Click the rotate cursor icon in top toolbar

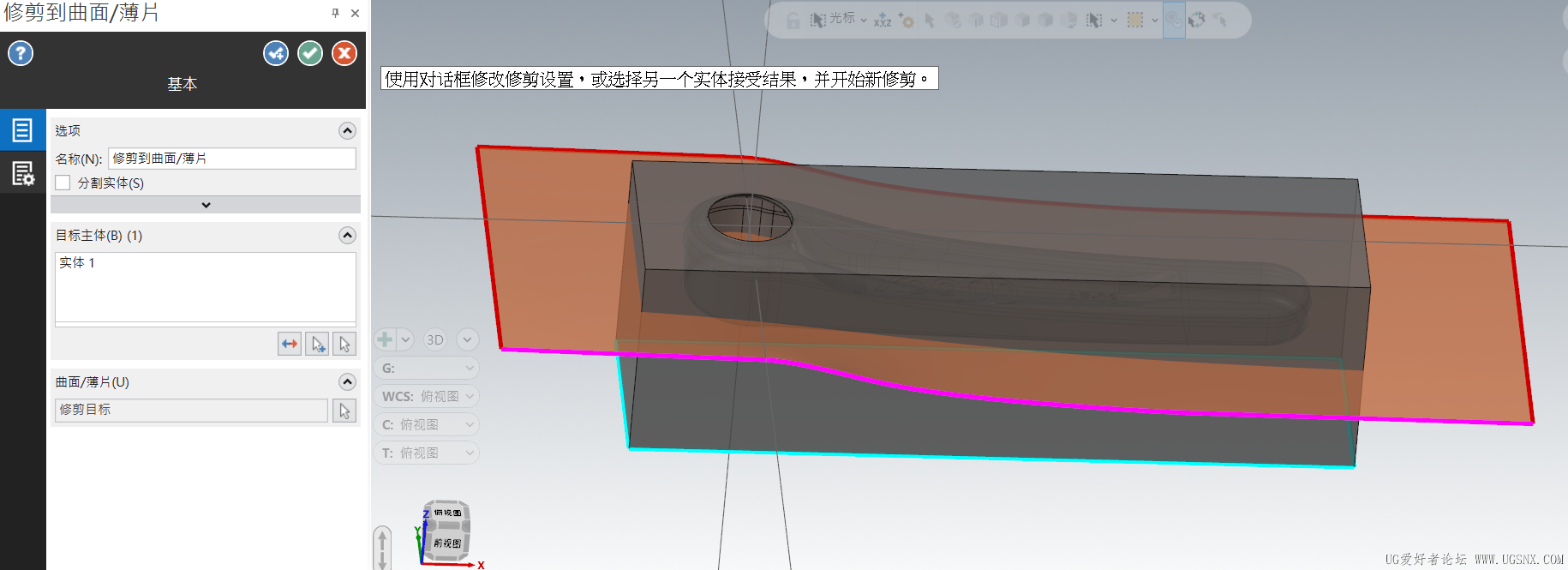point(1197,20)
